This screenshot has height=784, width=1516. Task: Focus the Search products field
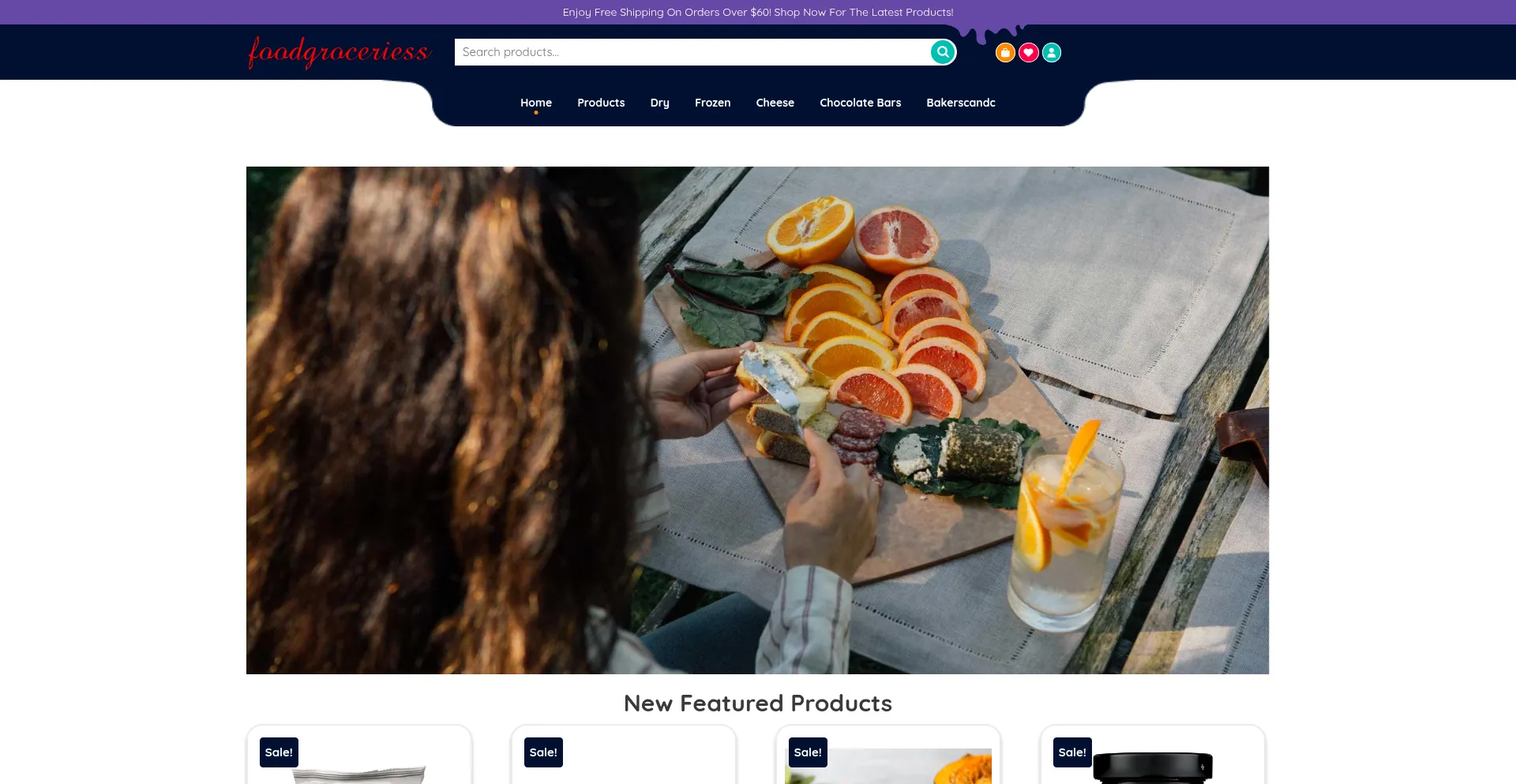(x=692, y=52)
